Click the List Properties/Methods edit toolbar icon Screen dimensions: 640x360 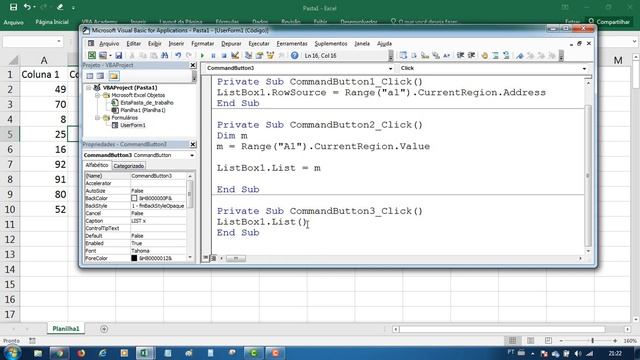pyautogui.click(x=403, y=56)
